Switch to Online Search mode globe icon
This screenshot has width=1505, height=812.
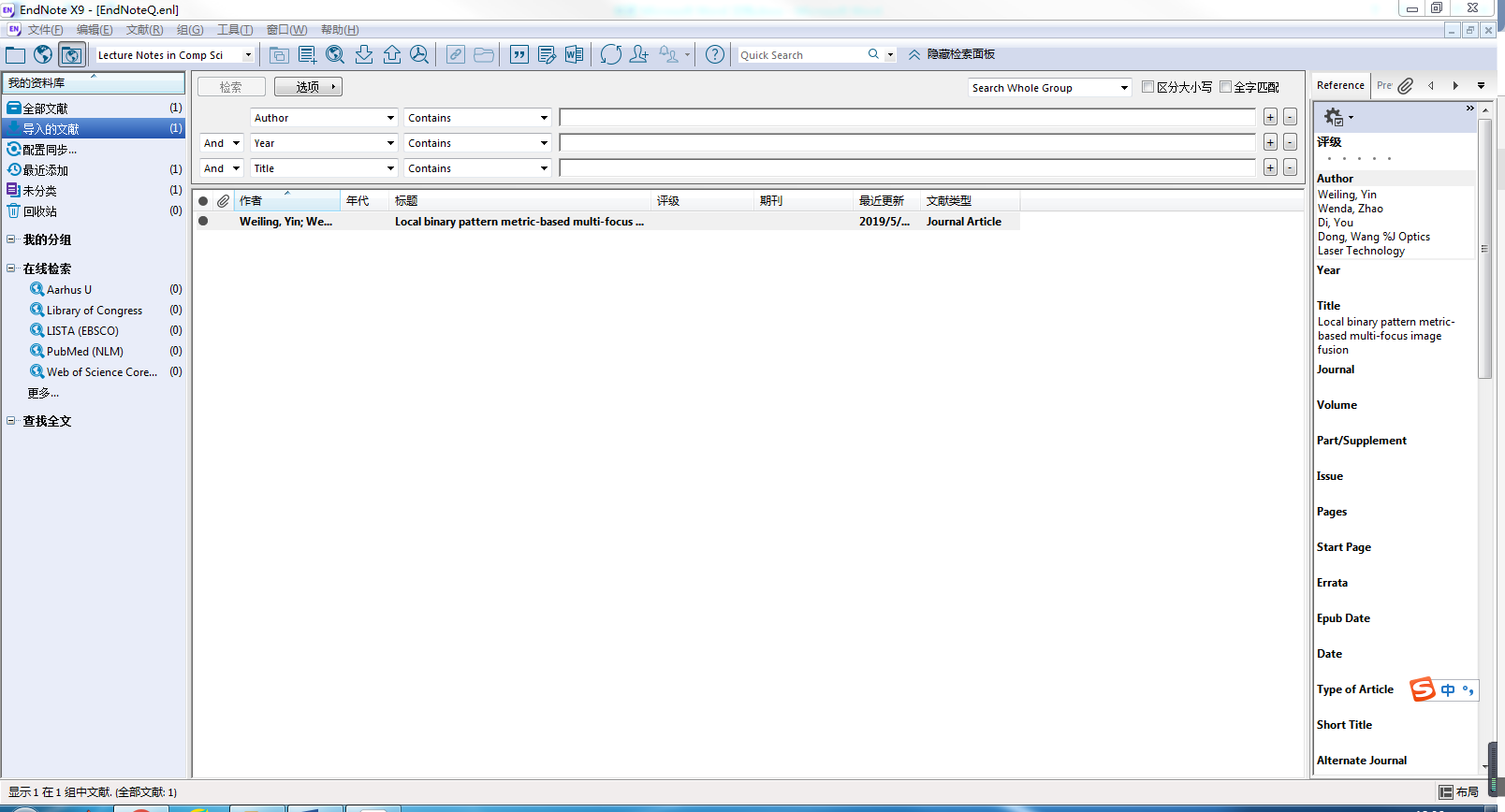[x=43, y=55]
